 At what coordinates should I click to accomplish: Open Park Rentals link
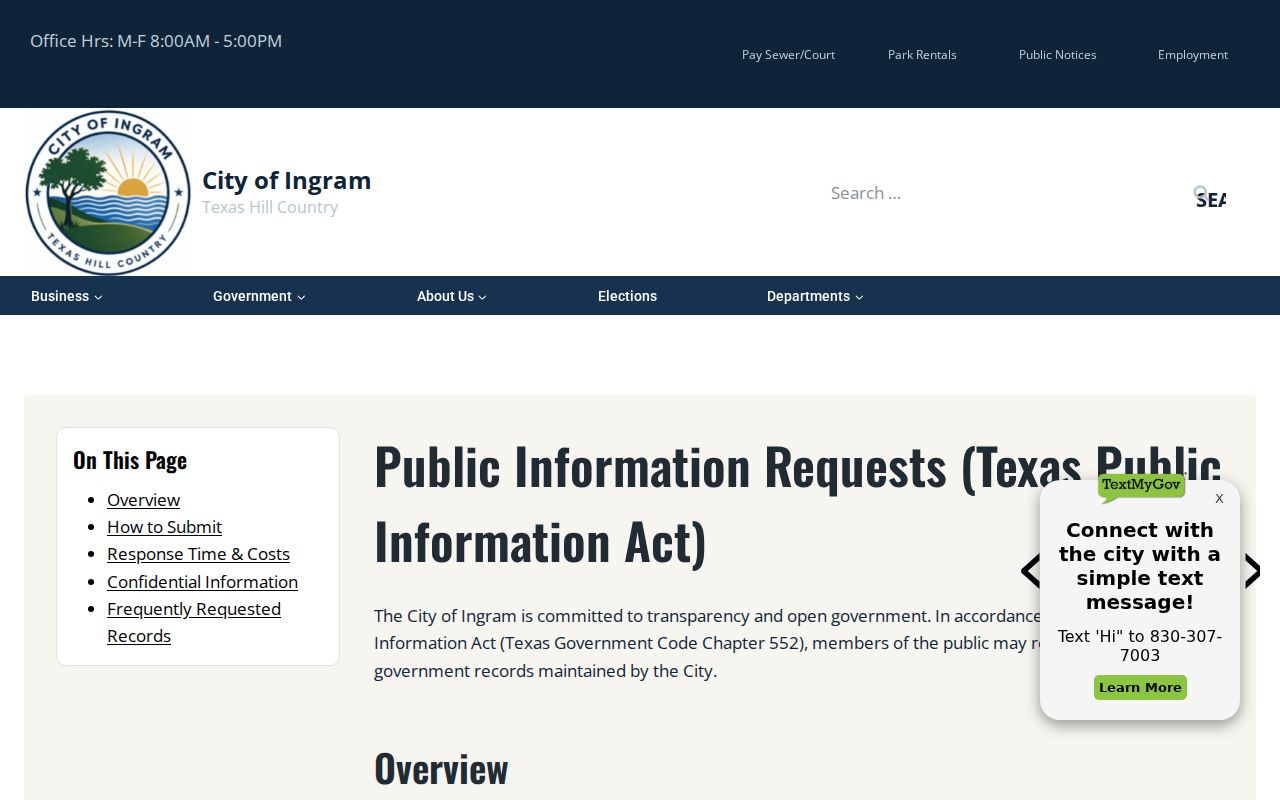pos(922,55)
